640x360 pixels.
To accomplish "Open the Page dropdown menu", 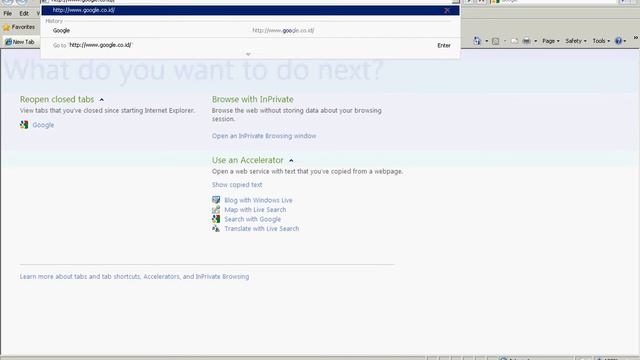I will [x=551, y=41].
